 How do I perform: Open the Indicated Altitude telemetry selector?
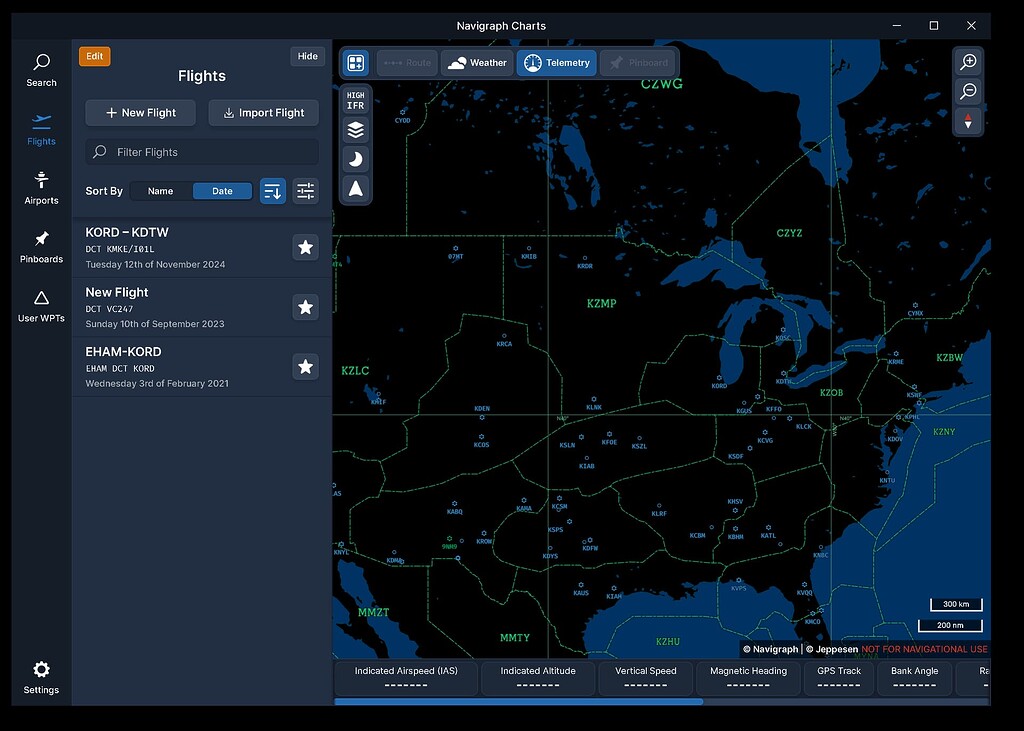(x=538, y=677)
